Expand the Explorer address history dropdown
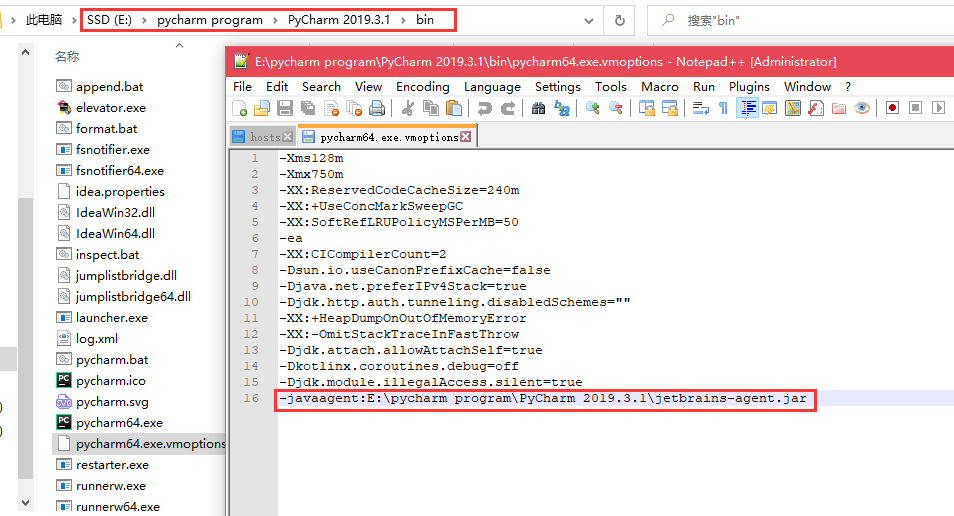954x516 pixels. click(588, 21)
